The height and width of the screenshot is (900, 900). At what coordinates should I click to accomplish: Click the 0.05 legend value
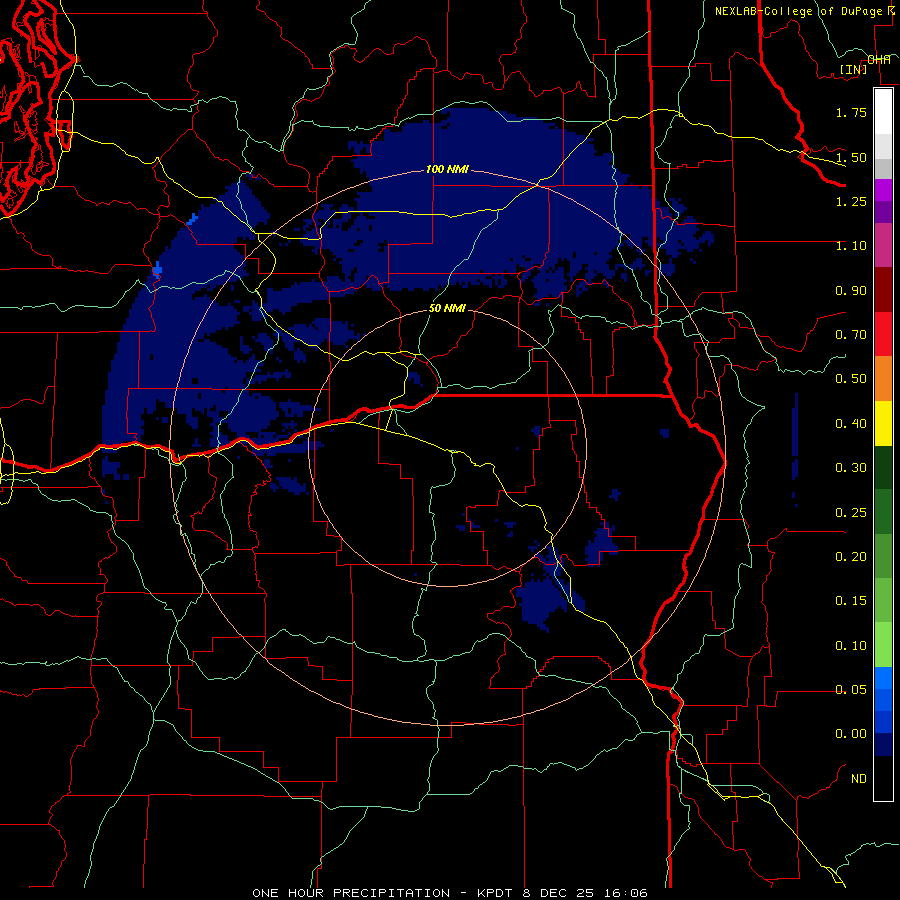click(851, 690)
